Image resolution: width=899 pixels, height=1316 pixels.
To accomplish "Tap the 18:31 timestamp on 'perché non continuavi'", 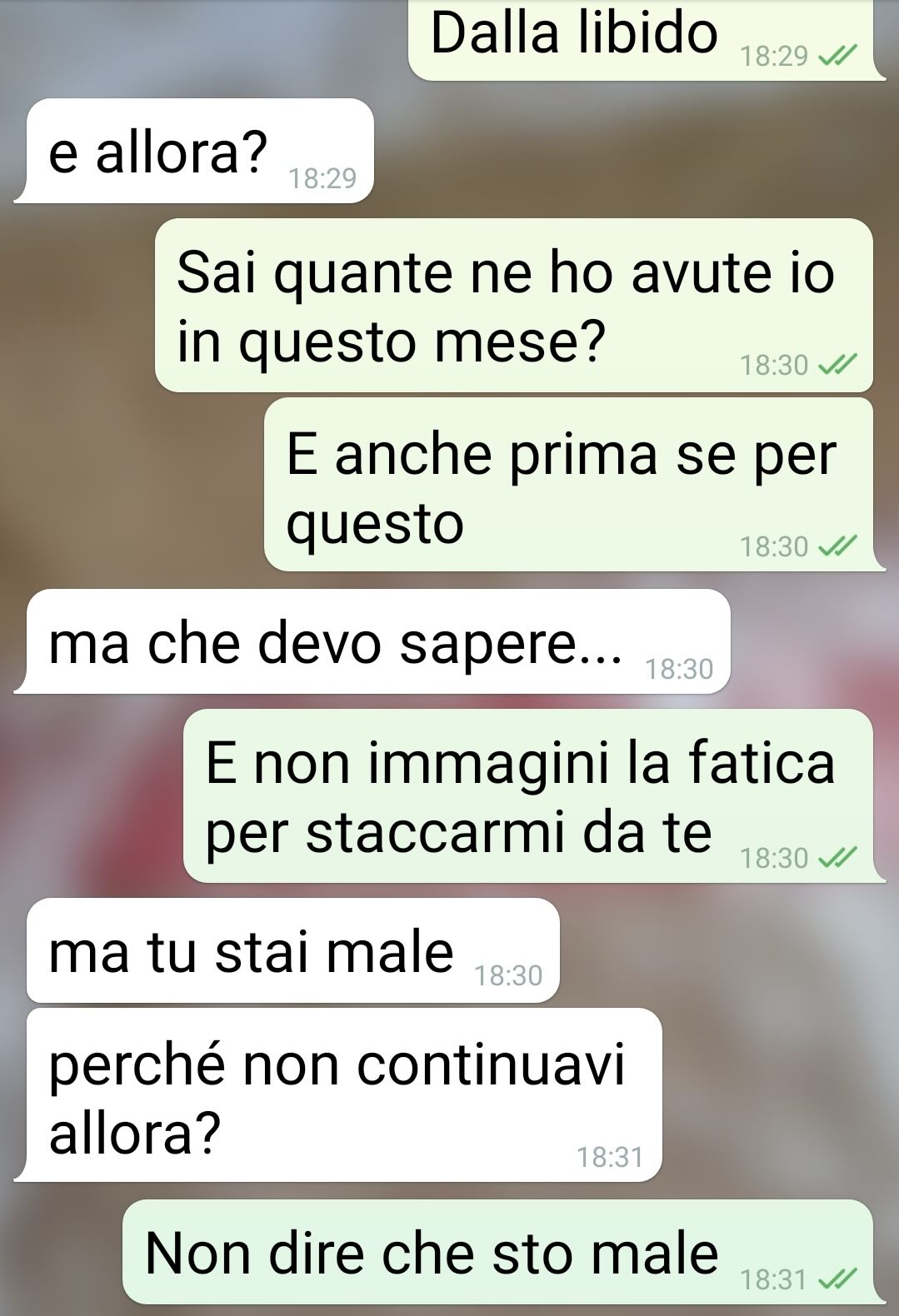I will pos(610,1157).
